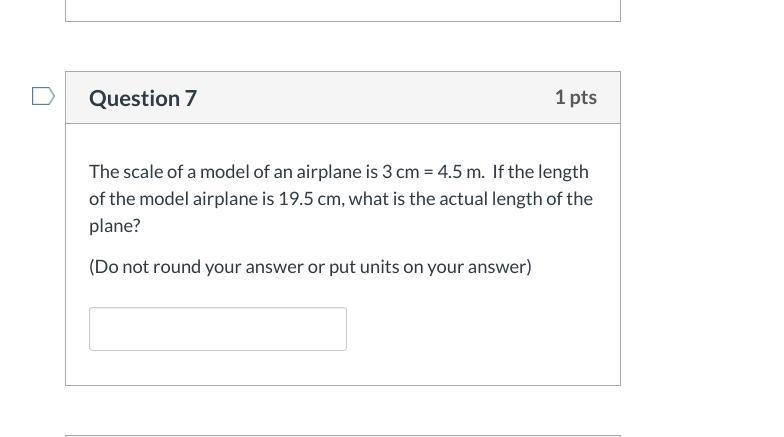This screenshot has width=784, height=437.
Task: Click blank area right of answer field
Action: [x=480, y=329]
